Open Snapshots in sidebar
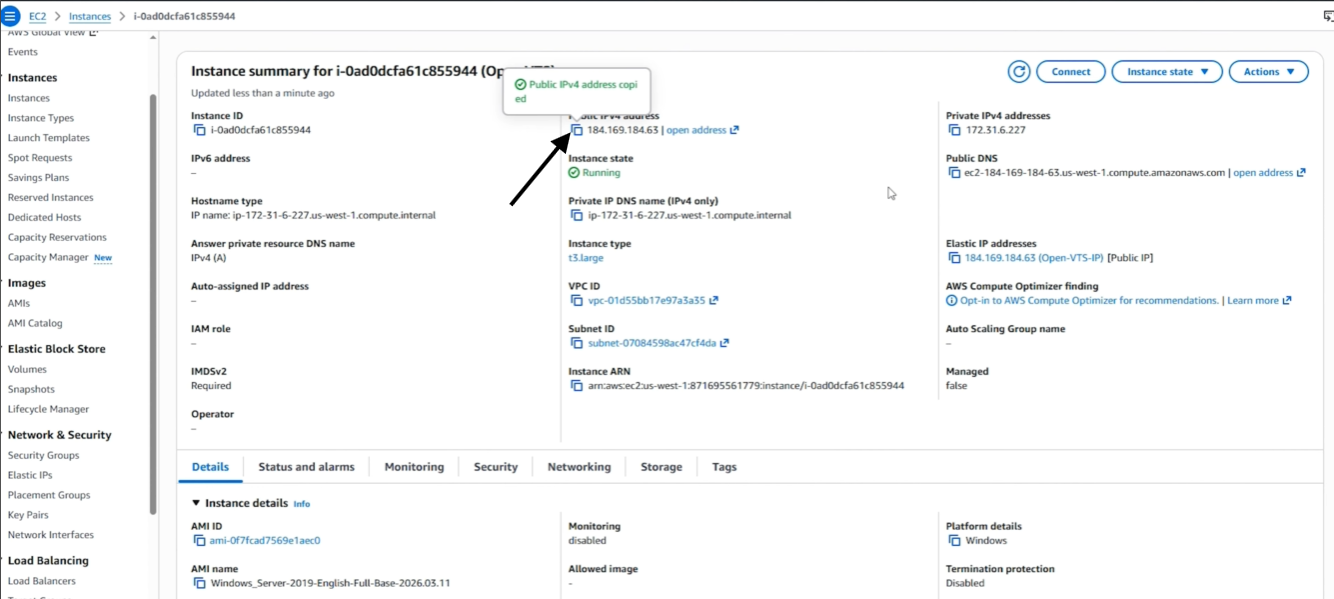Screen dimensions: 1334x599 (31, 389)
